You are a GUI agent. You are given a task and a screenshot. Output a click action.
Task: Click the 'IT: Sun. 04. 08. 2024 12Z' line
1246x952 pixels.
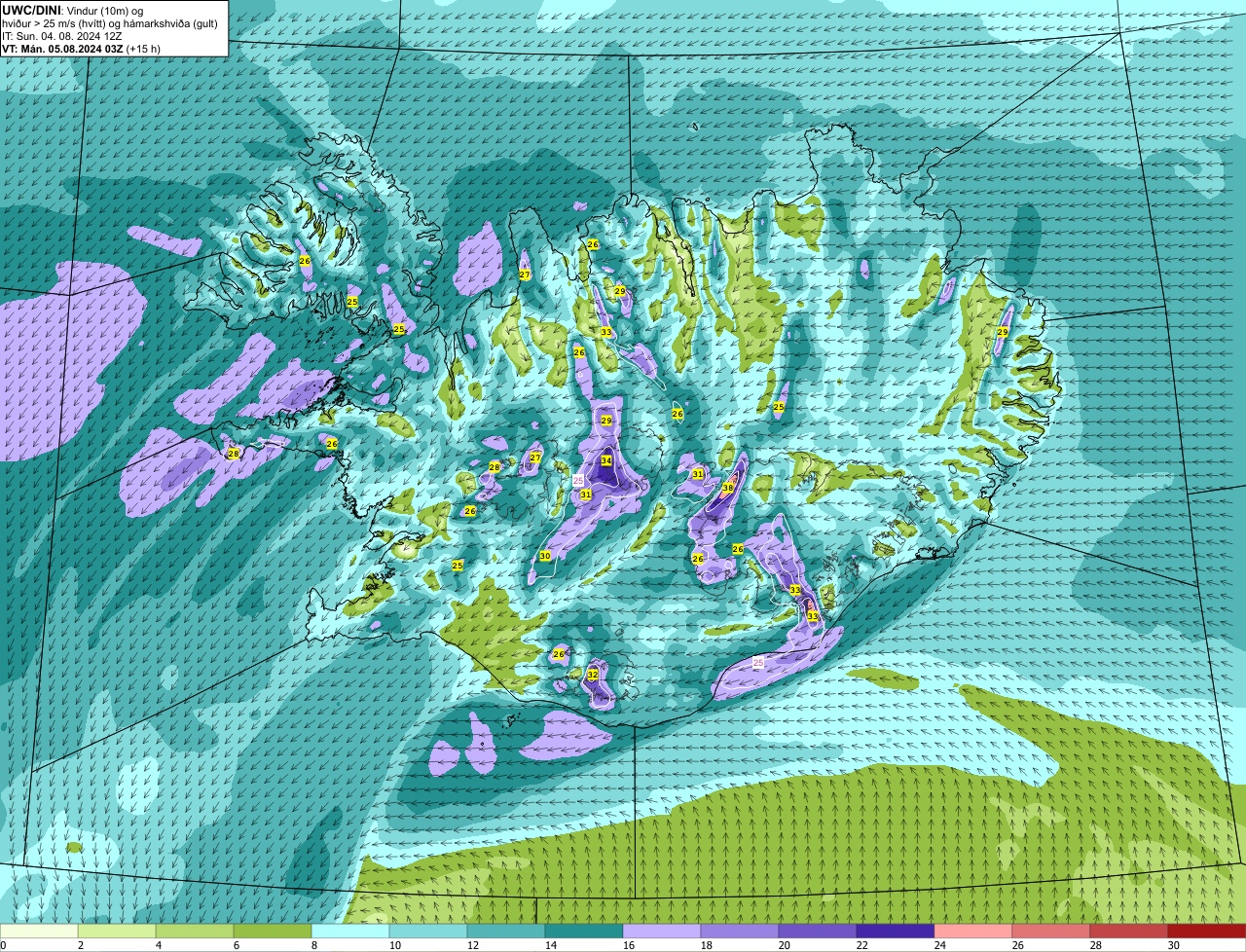62,35
